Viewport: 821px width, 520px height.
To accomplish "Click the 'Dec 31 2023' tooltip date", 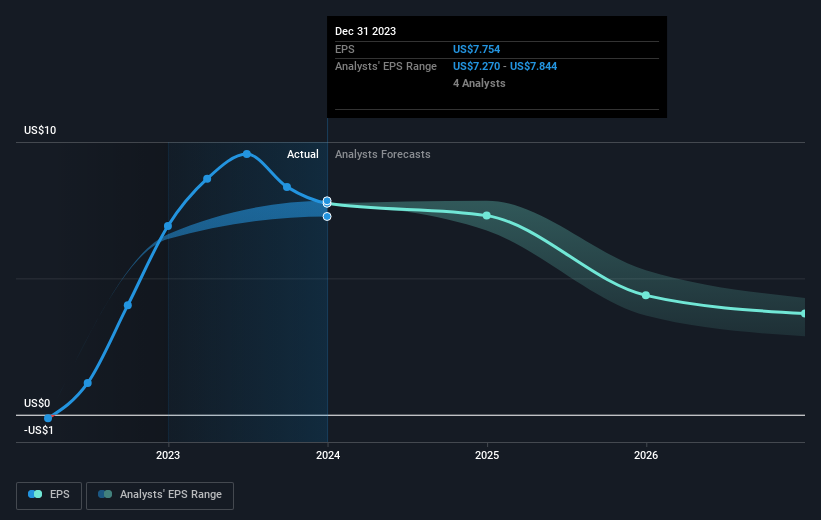I will tap(365, 31).
